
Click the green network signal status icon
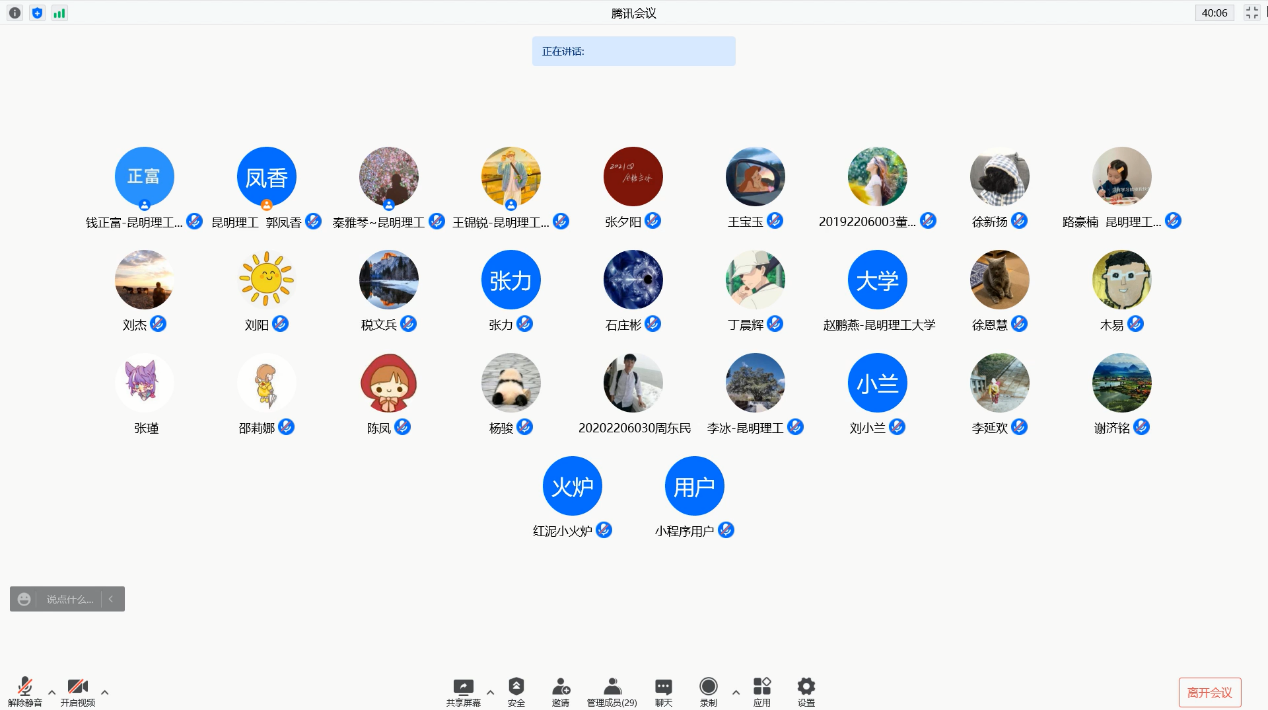pos(59,13)
